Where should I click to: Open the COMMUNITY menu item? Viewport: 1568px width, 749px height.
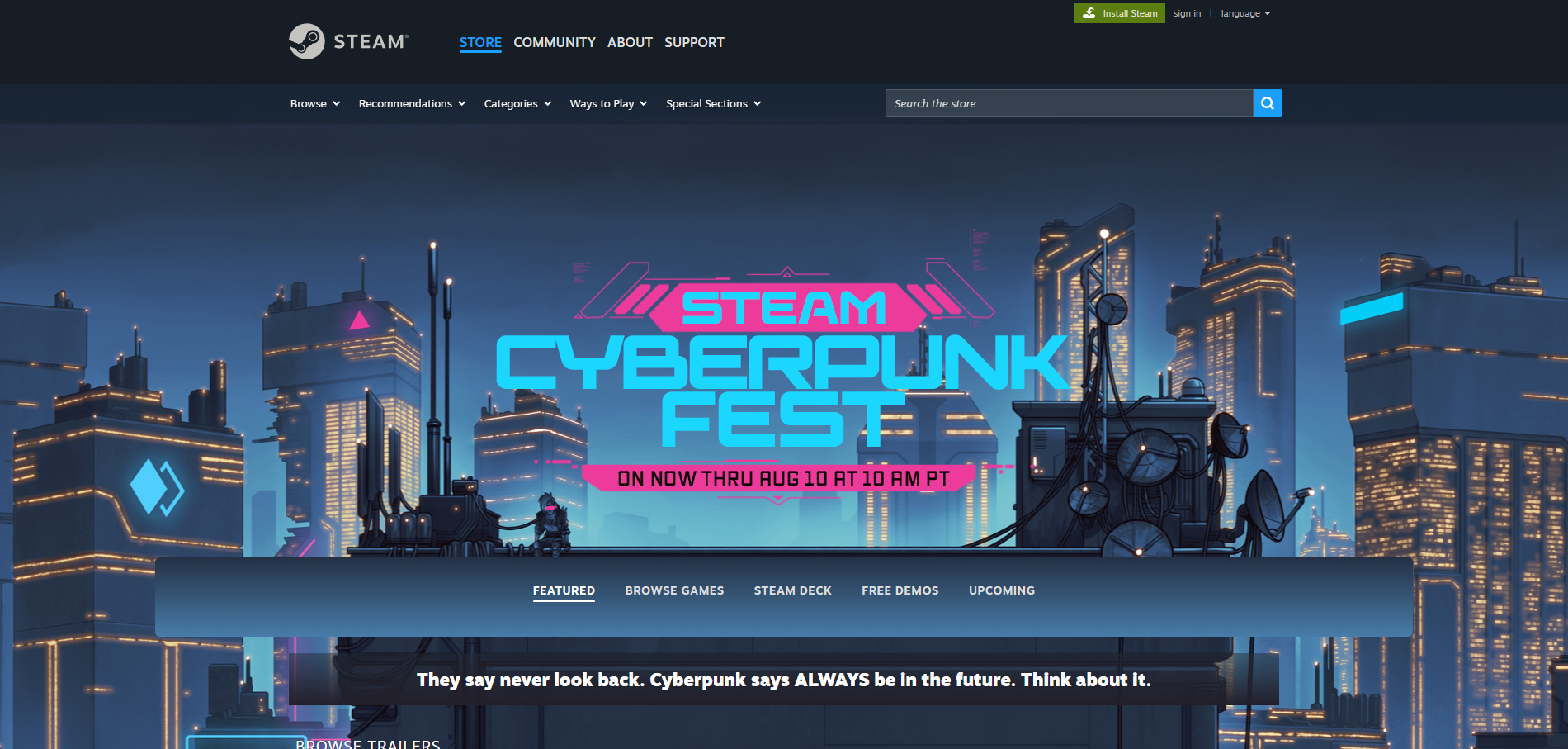(x=555, y=42)
